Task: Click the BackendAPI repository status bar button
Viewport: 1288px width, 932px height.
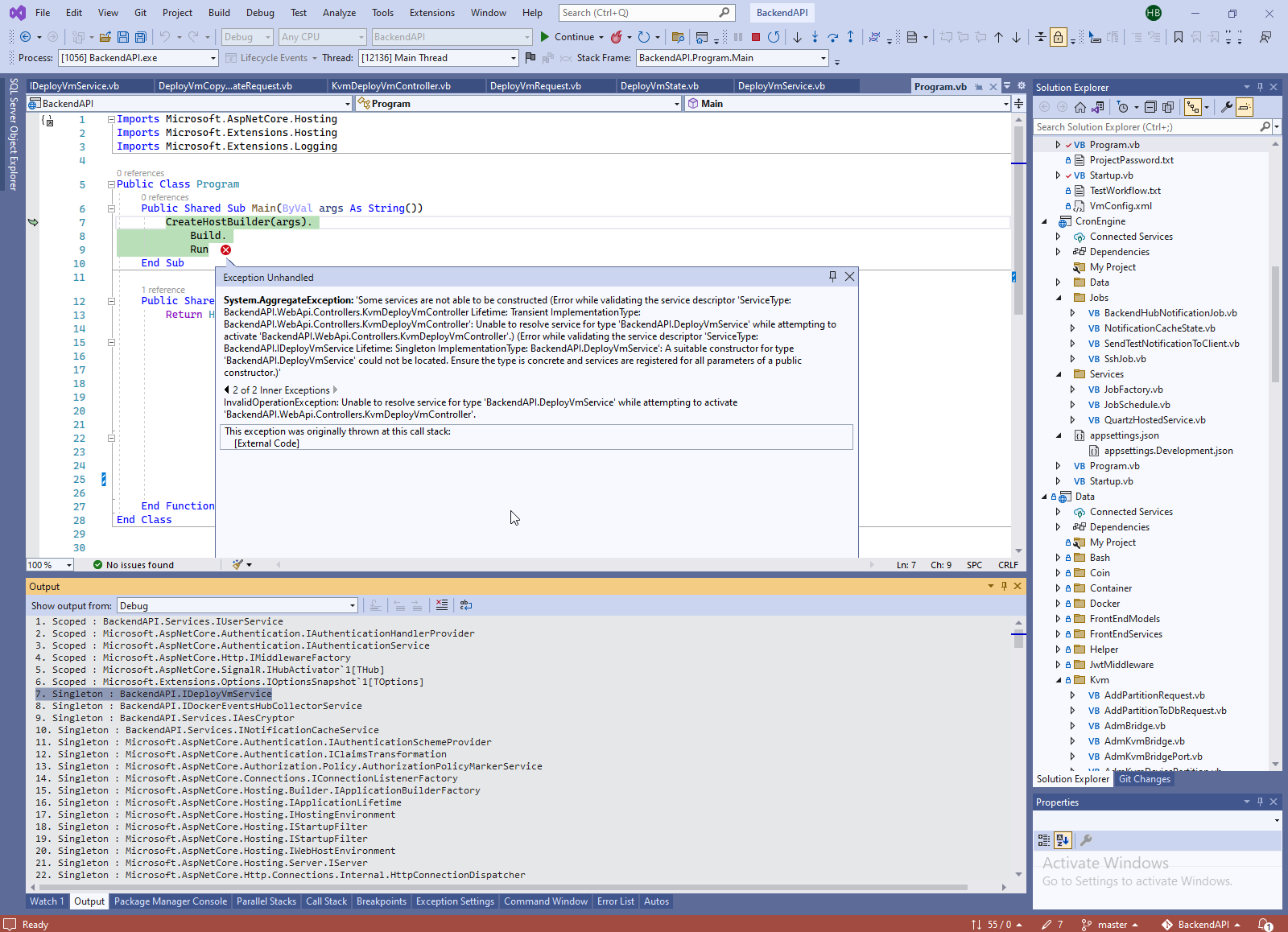Action: pos(1201,925)
